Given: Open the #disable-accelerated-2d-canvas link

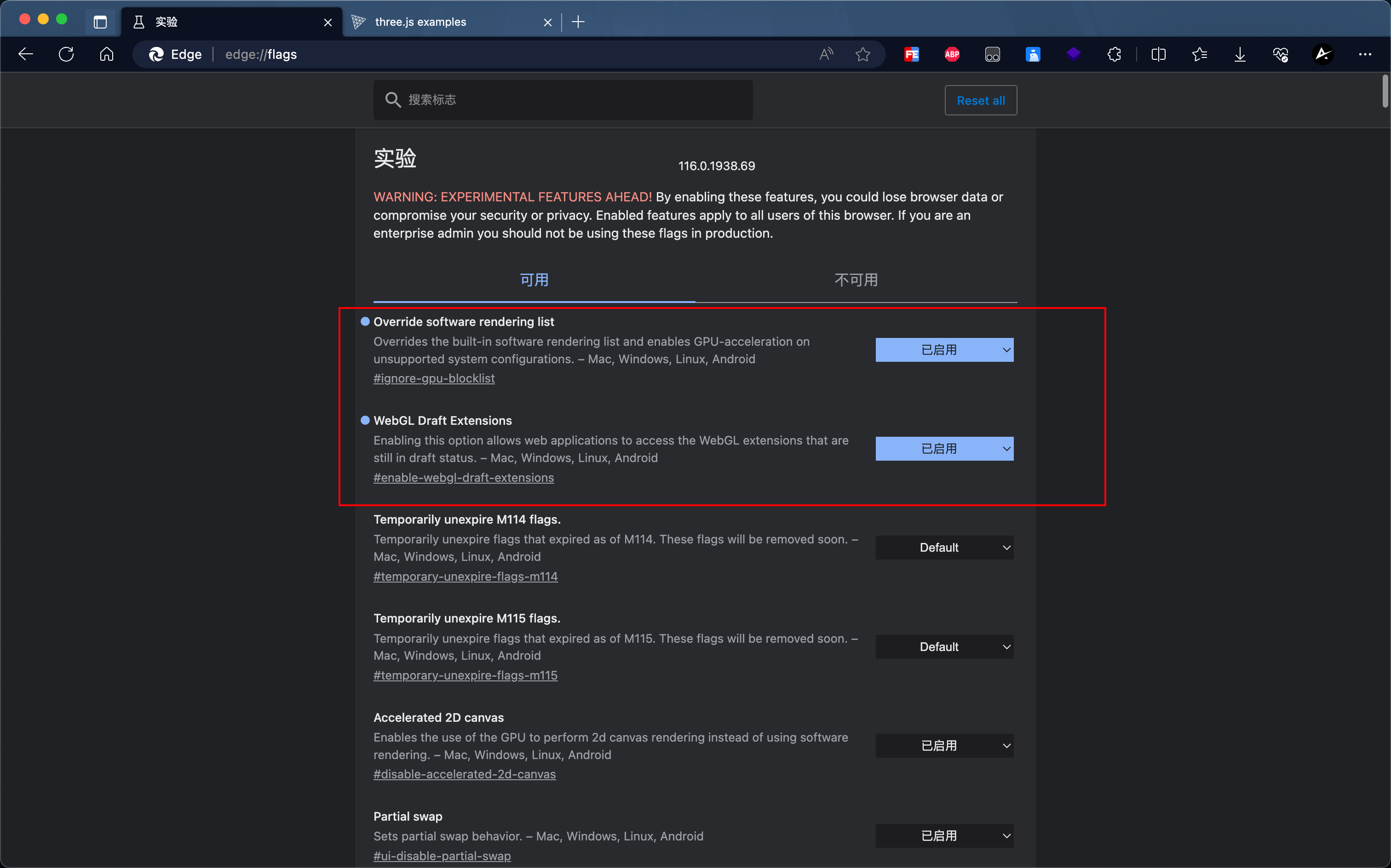Looking at the screenshot, I should pyautogui.click(x=465, y=774).
